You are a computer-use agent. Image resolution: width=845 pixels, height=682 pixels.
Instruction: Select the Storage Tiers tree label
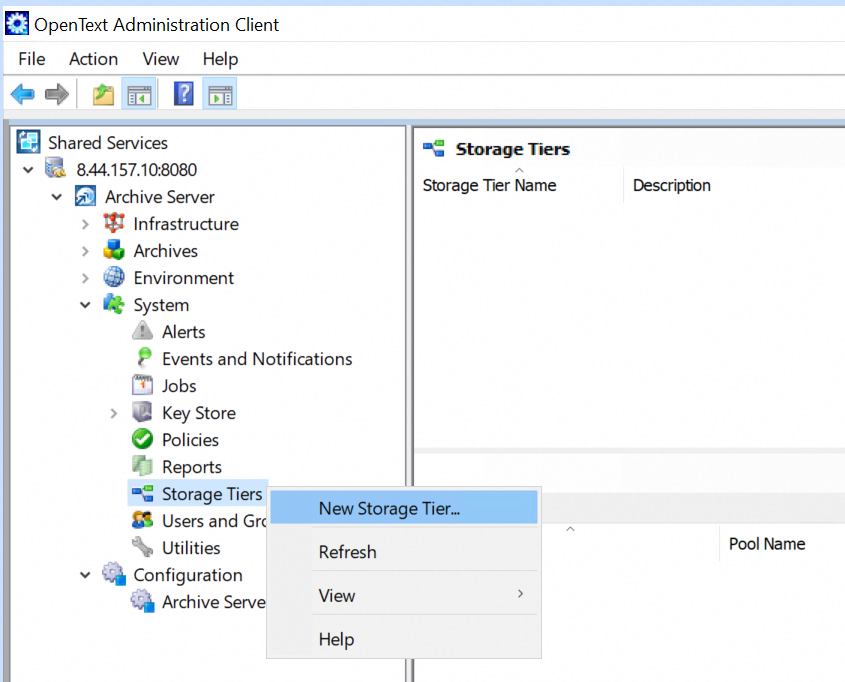point(212,493)
